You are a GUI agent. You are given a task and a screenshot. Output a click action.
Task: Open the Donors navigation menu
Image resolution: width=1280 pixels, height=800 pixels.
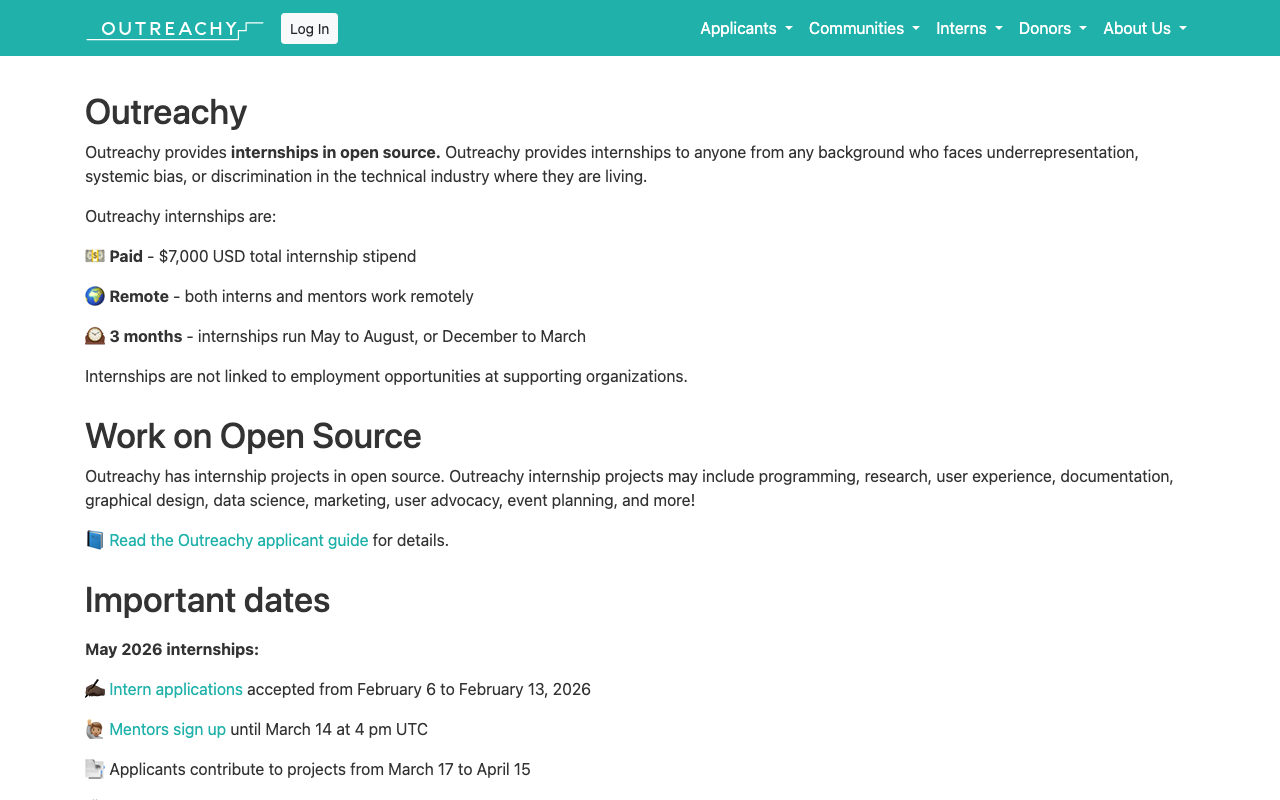[x=1052, y=28]
